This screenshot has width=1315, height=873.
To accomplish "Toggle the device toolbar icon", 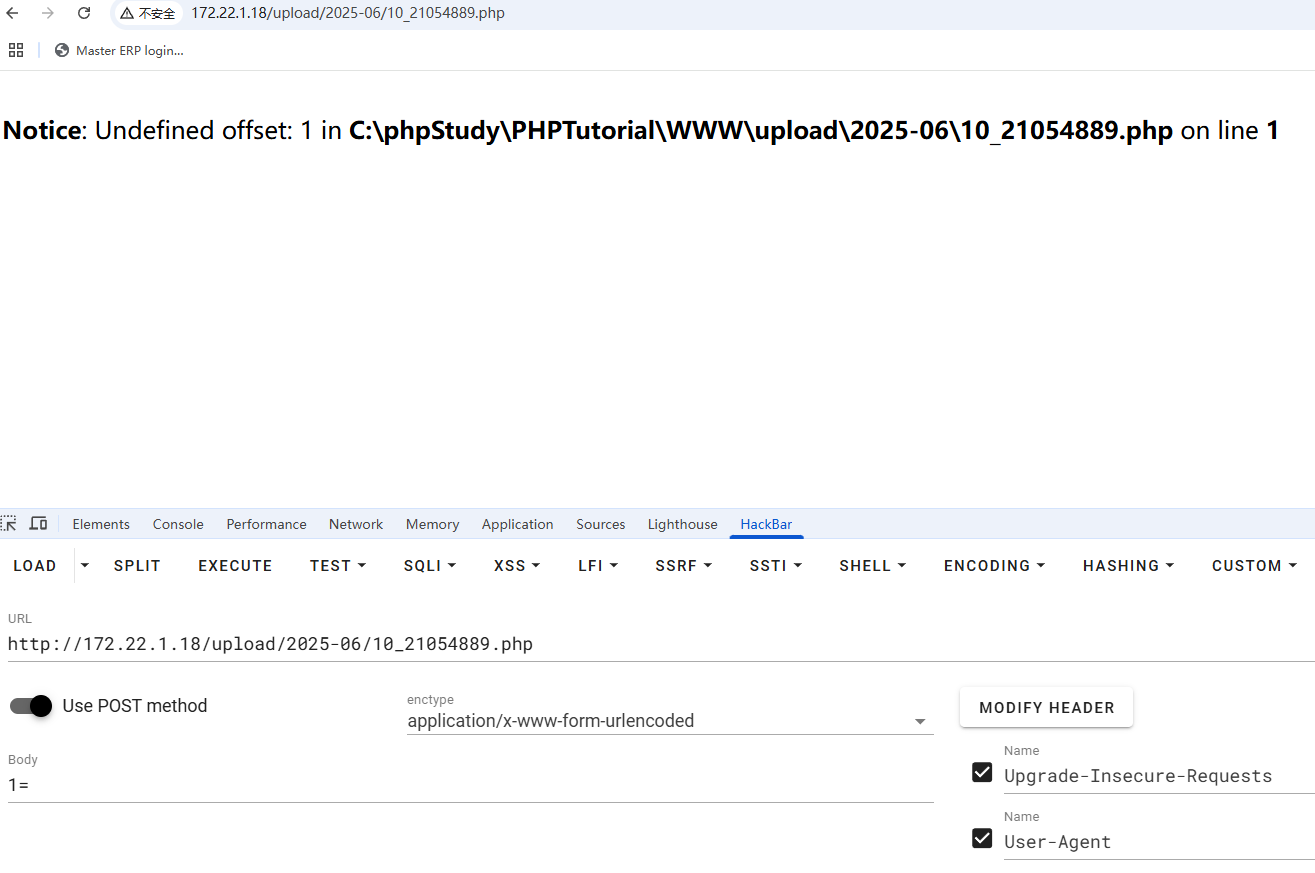I will coord(38,523).
